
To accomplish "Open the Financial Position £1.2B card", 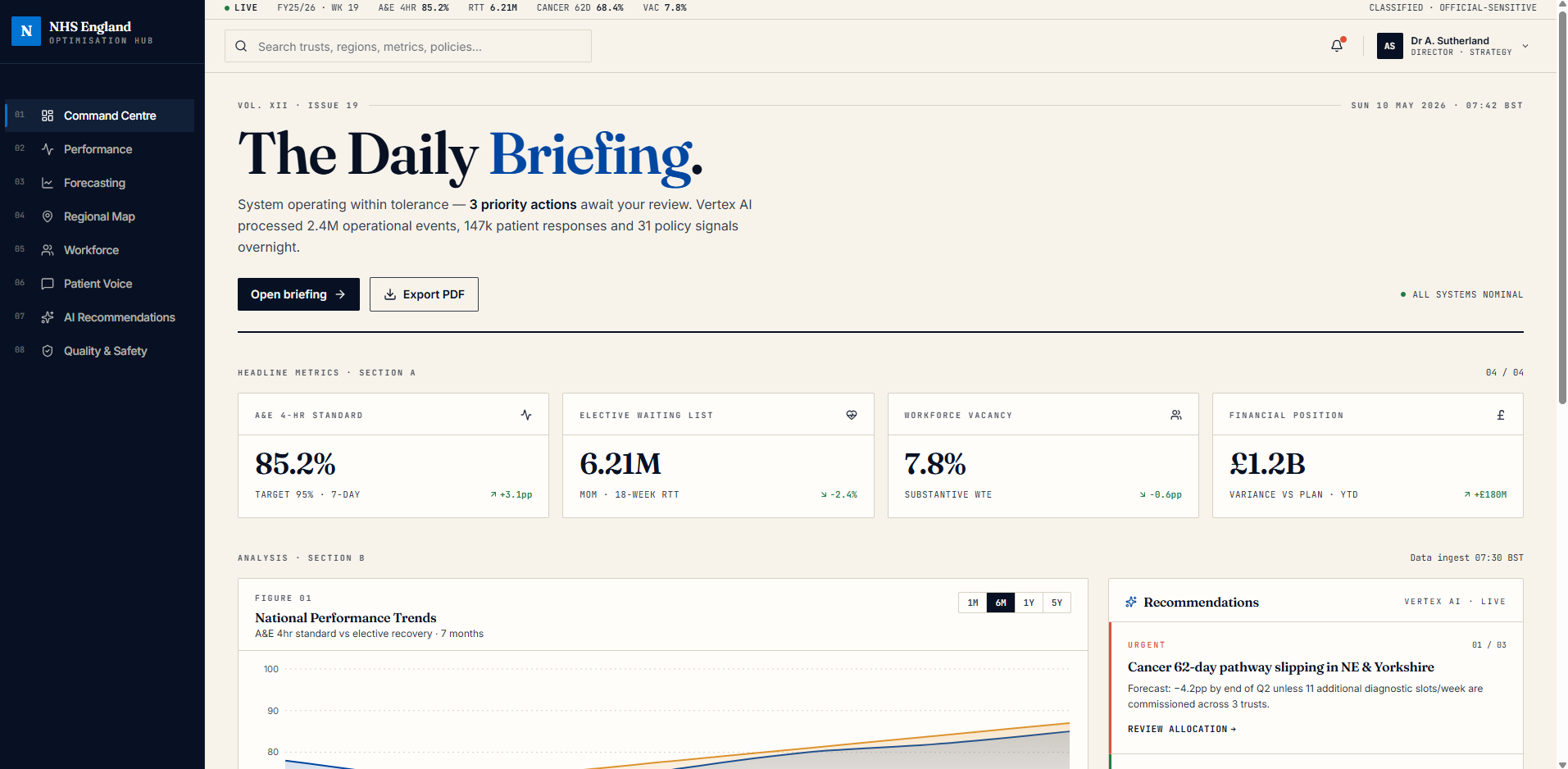I will point(1368,455).
